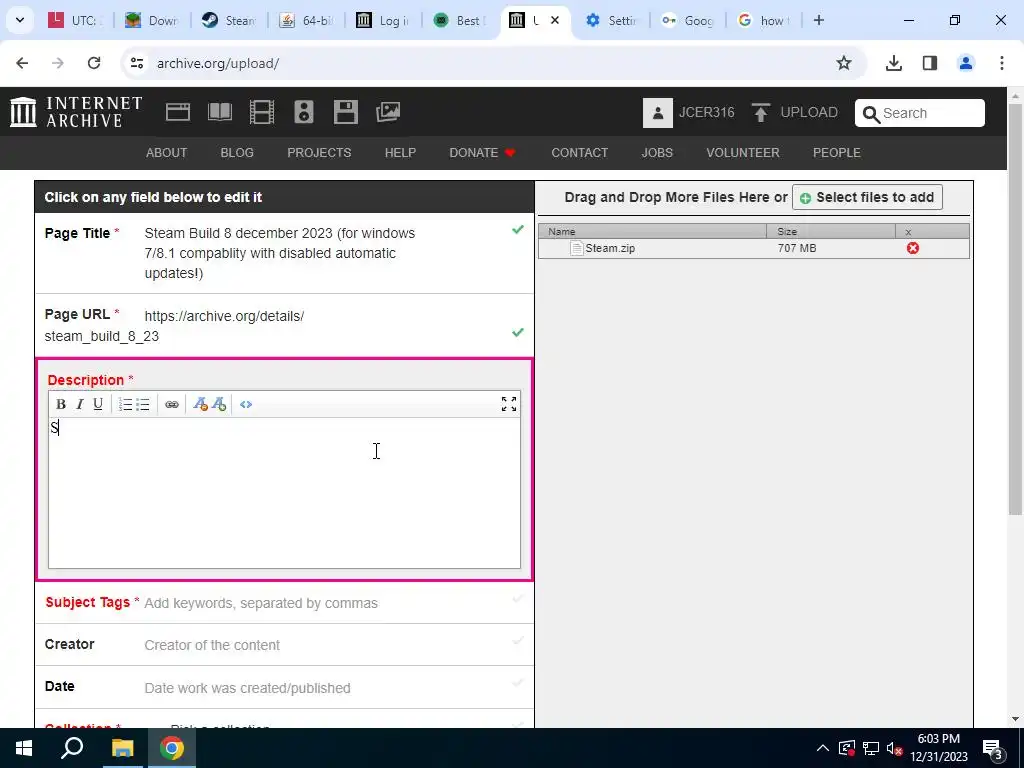Click the JCER316 user avatar

(x=658, y=112)
